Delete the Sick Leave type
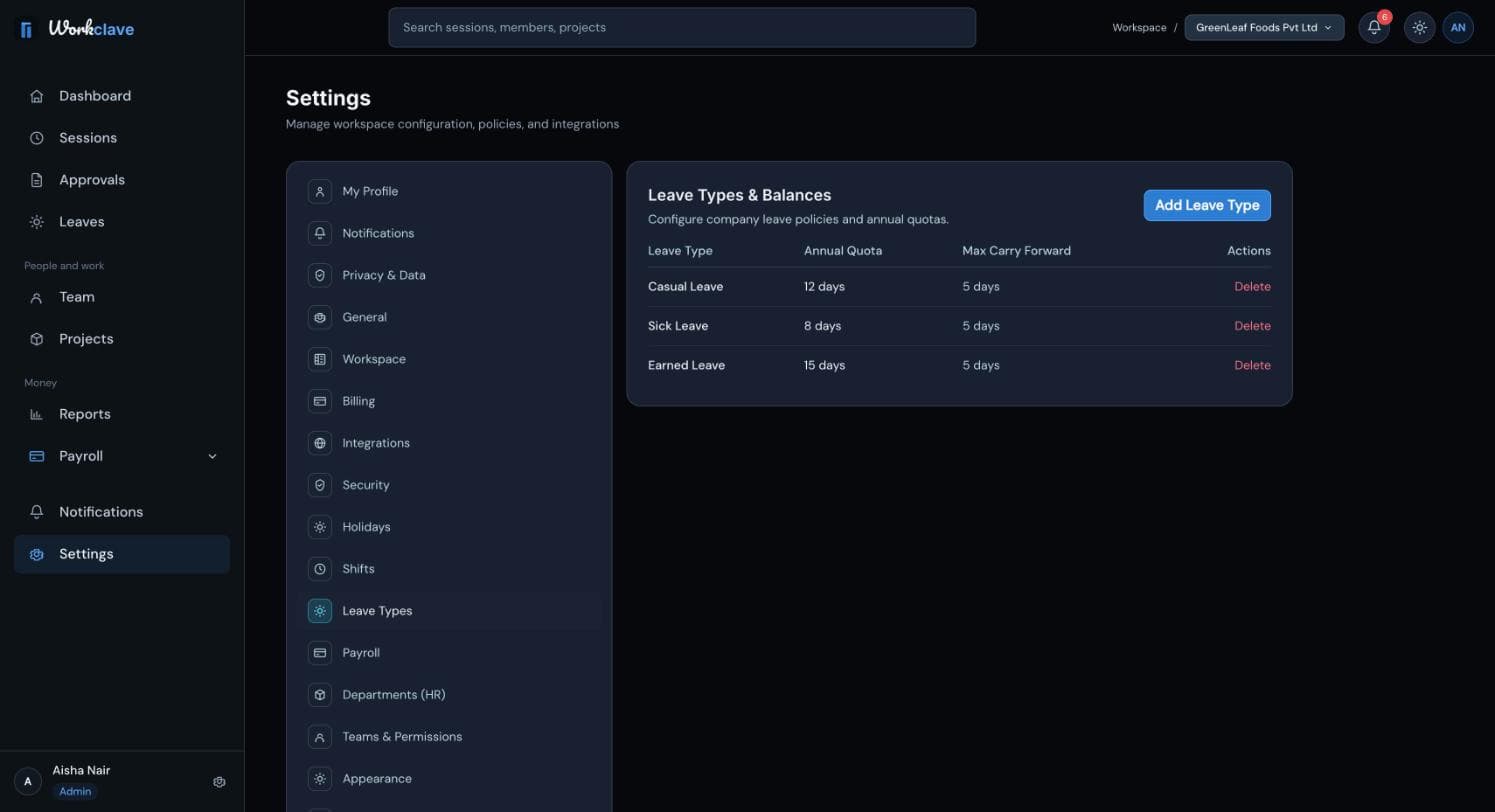Viewport: 1495px width, 812px height. click(x=1252, y=326)
